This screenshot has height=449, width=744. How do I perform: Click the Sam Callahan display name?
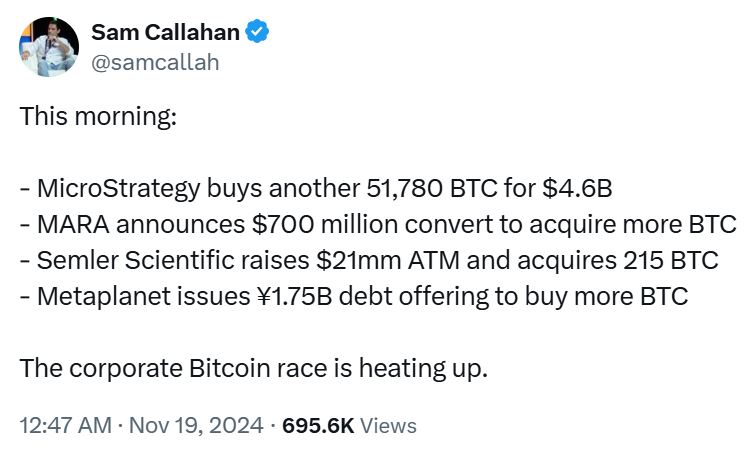click(x=165, y=33)
